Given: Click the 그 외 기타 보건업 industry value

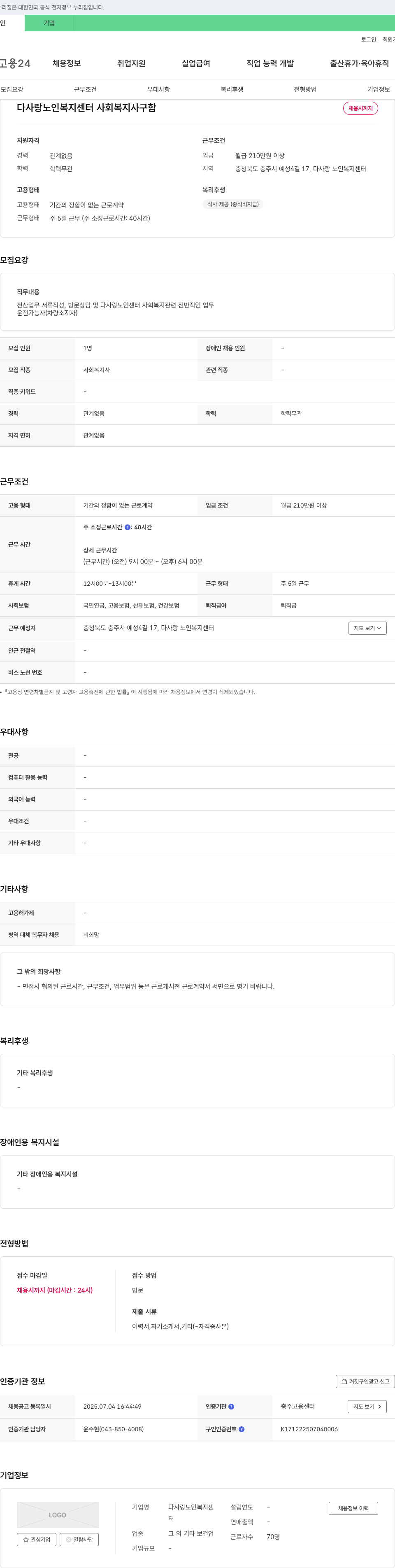Looking at the screenshot, I should [x=191, y=1534].
